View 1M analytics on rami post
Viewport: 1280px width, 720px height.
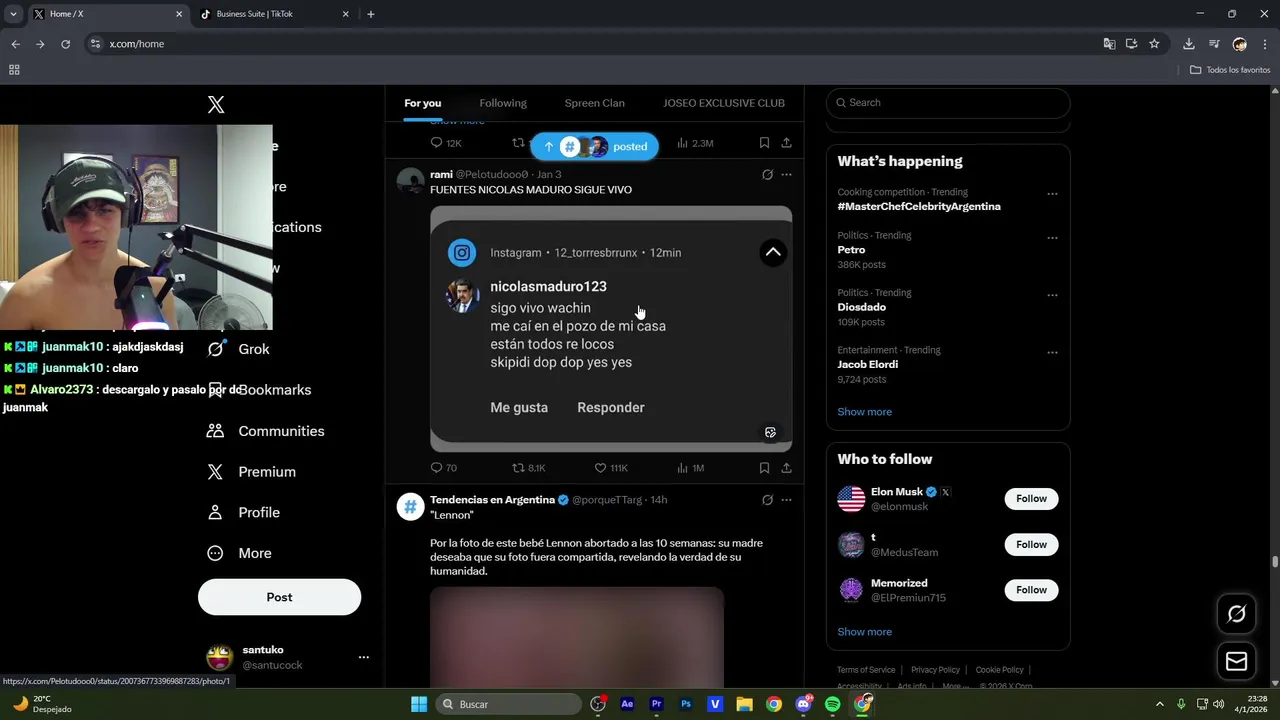click(x=691, y=468)
